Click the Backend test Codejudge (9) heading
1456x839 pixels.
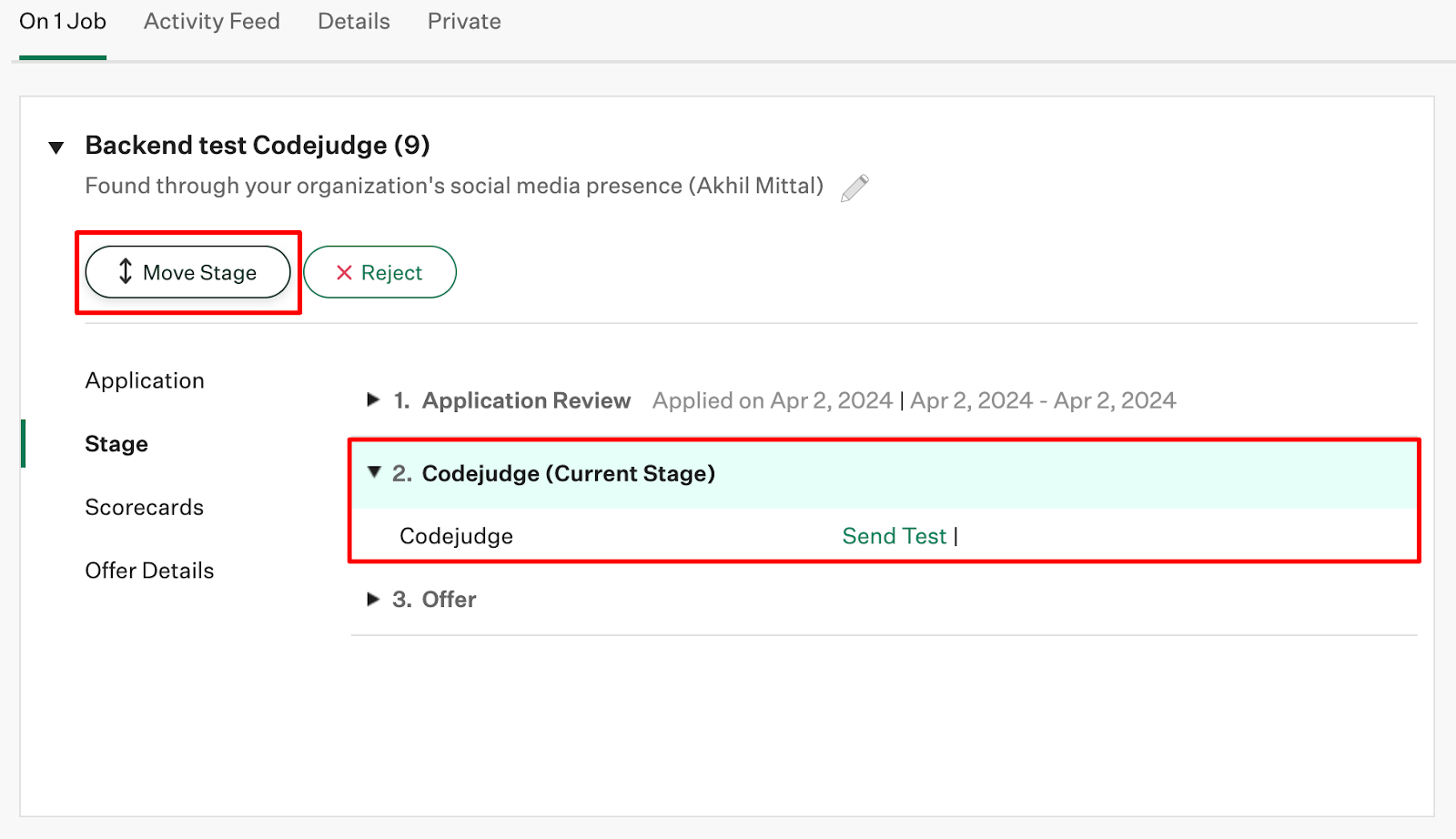258,146
